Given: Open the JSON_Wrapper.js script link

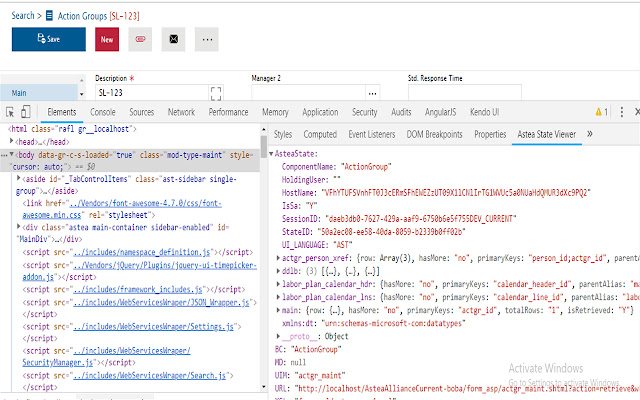Looking at the screenshot, I should click(x=162, y=302).
